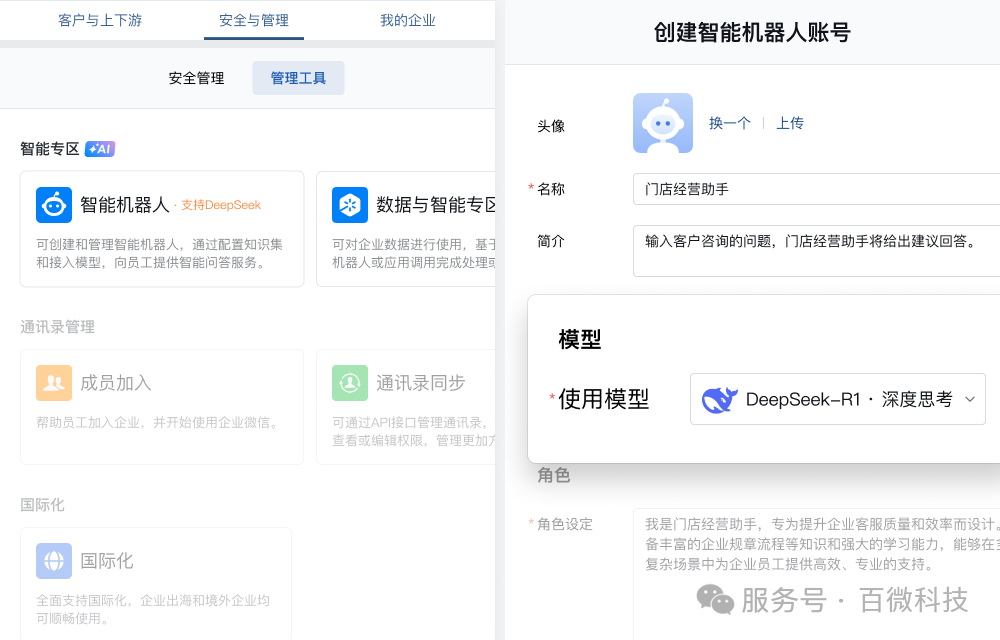Expand the DeepSeek-R1 深度思考 chevron
Screen dimensions: 1000x640
[969, 399]
